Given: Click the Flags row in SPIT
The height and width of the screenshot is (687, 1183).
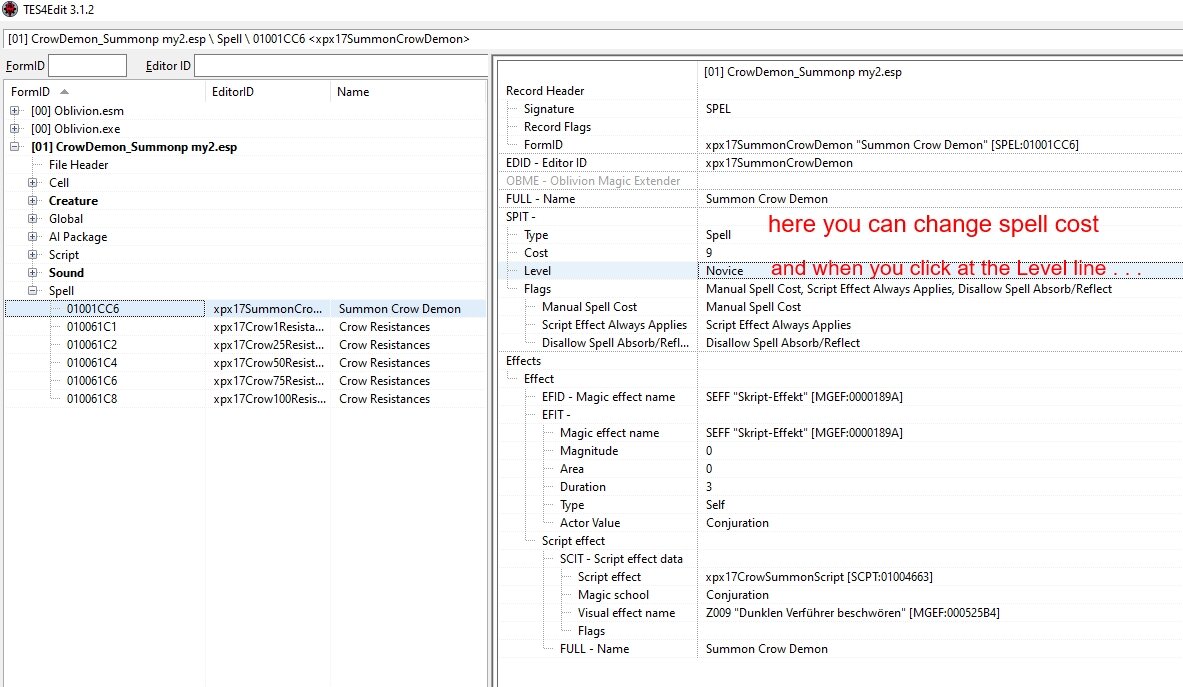Looking at the screenshot, I should (841, 289).
